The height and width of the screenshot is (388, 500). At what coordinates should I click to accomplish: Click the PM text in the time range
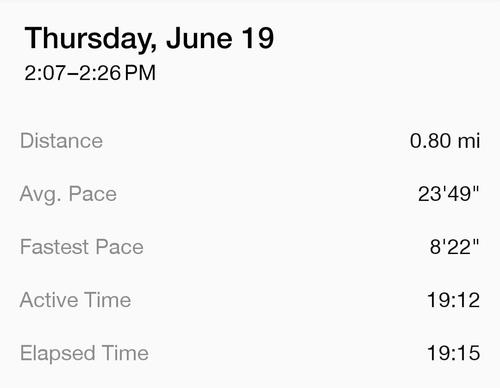point(140,73)
